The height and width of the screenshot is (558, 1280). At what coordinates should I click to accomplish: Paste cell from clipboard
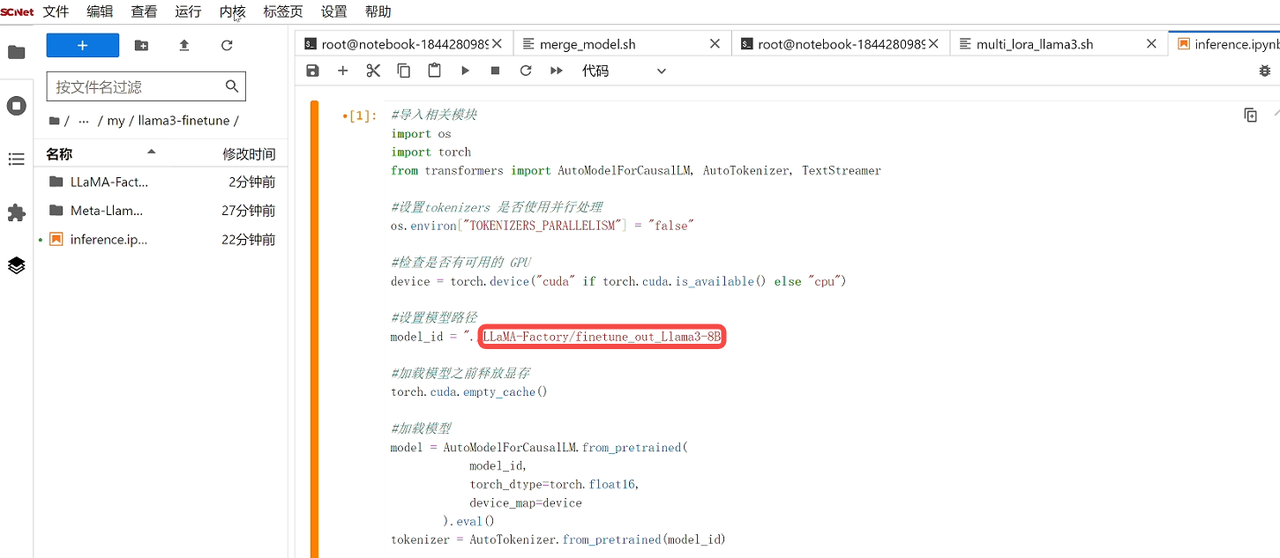click(x=434, y=71)
